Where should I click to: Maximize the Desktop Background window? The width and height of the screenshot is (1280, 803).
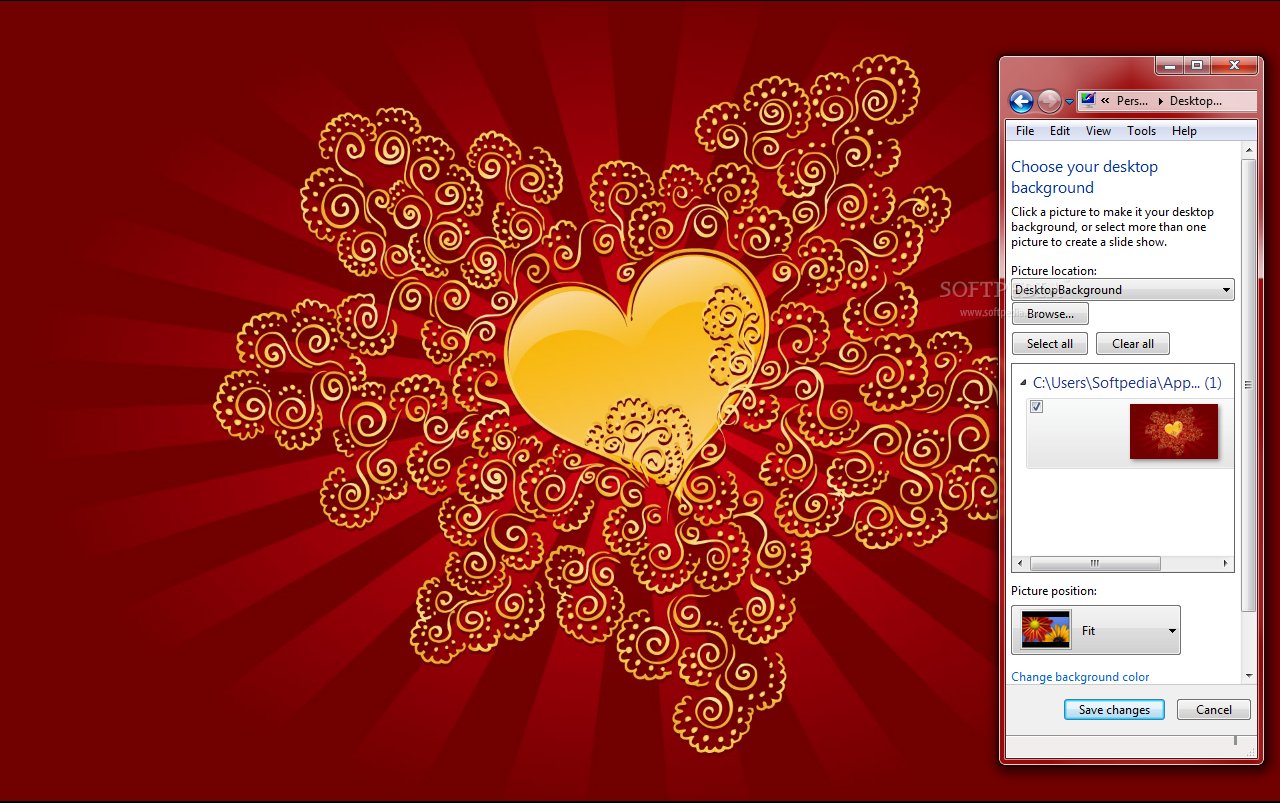1197,65
